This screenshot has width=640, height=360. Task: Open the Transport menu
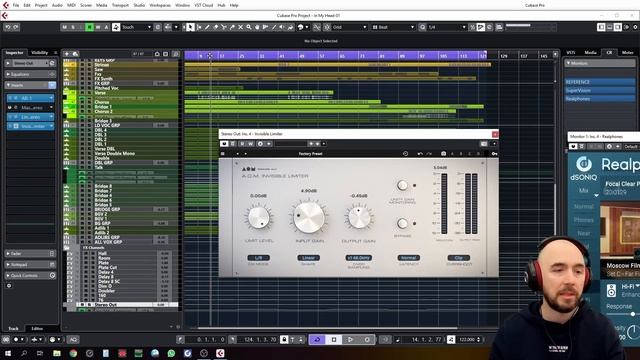[x=120, y=5]
